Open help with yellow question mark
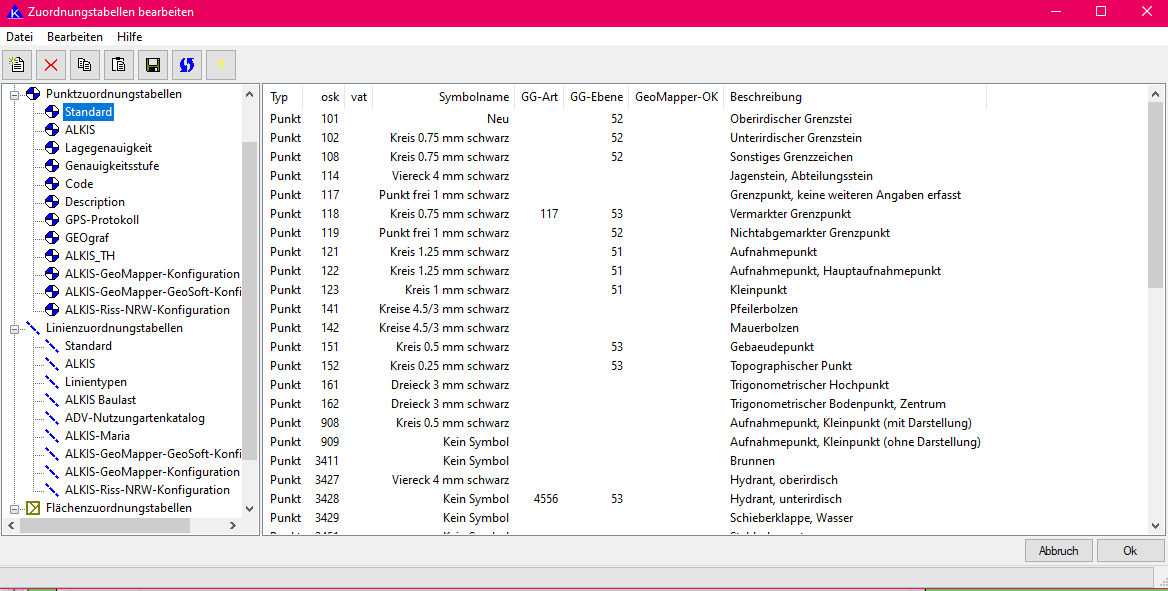Screen dimensions: 1168x591 pyautogui.click(x=220, y=65)
